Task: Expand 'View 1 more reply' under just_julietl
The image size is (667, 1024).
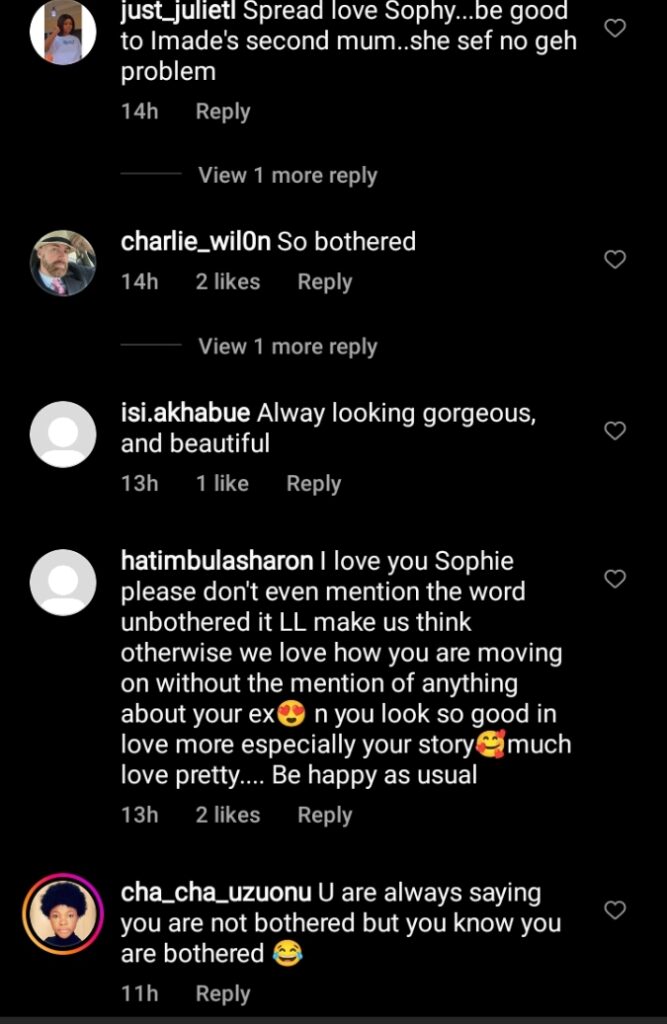Action: (287, 175)
